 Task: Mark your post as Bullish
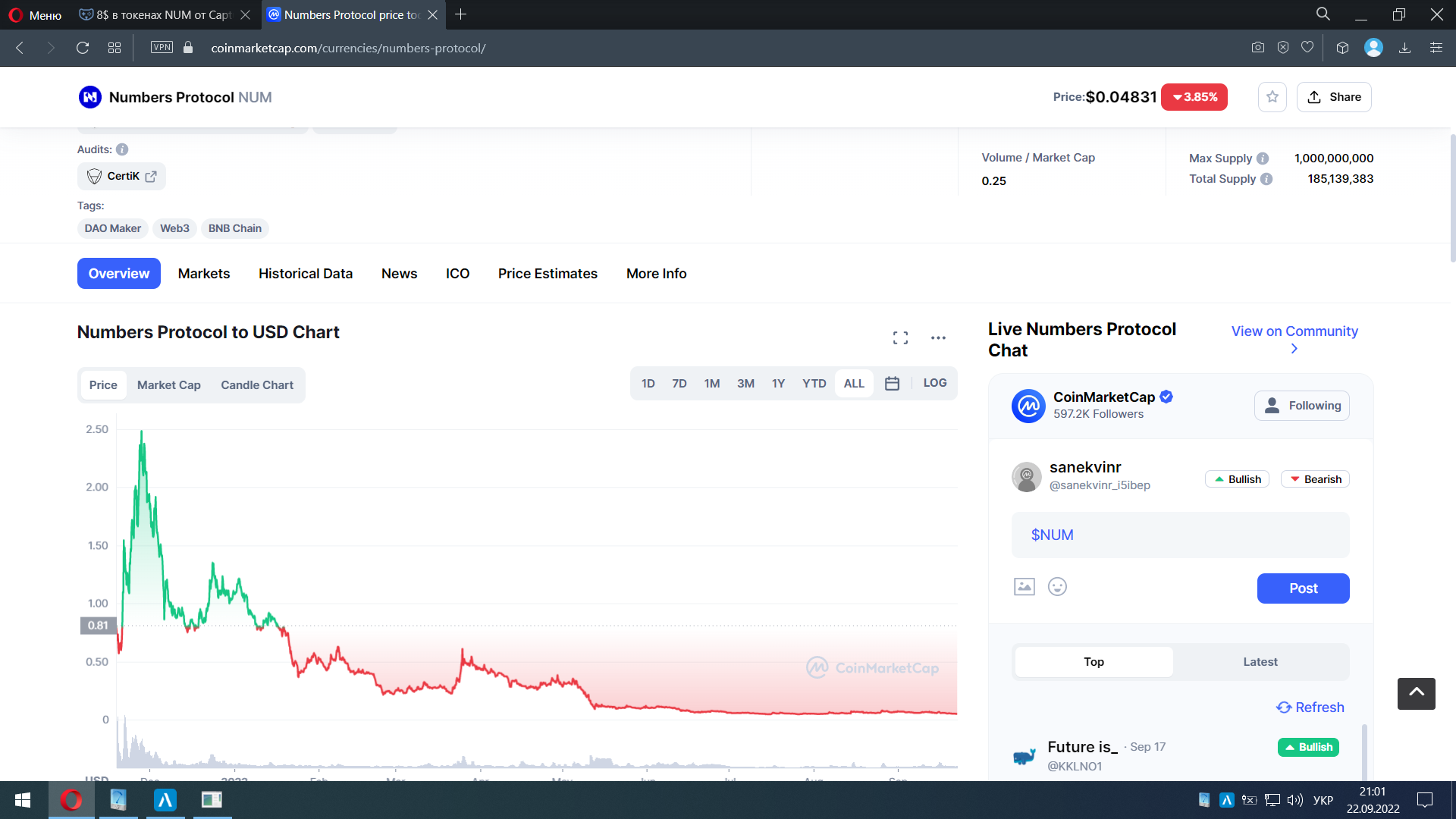click(x=1237, y=479)
